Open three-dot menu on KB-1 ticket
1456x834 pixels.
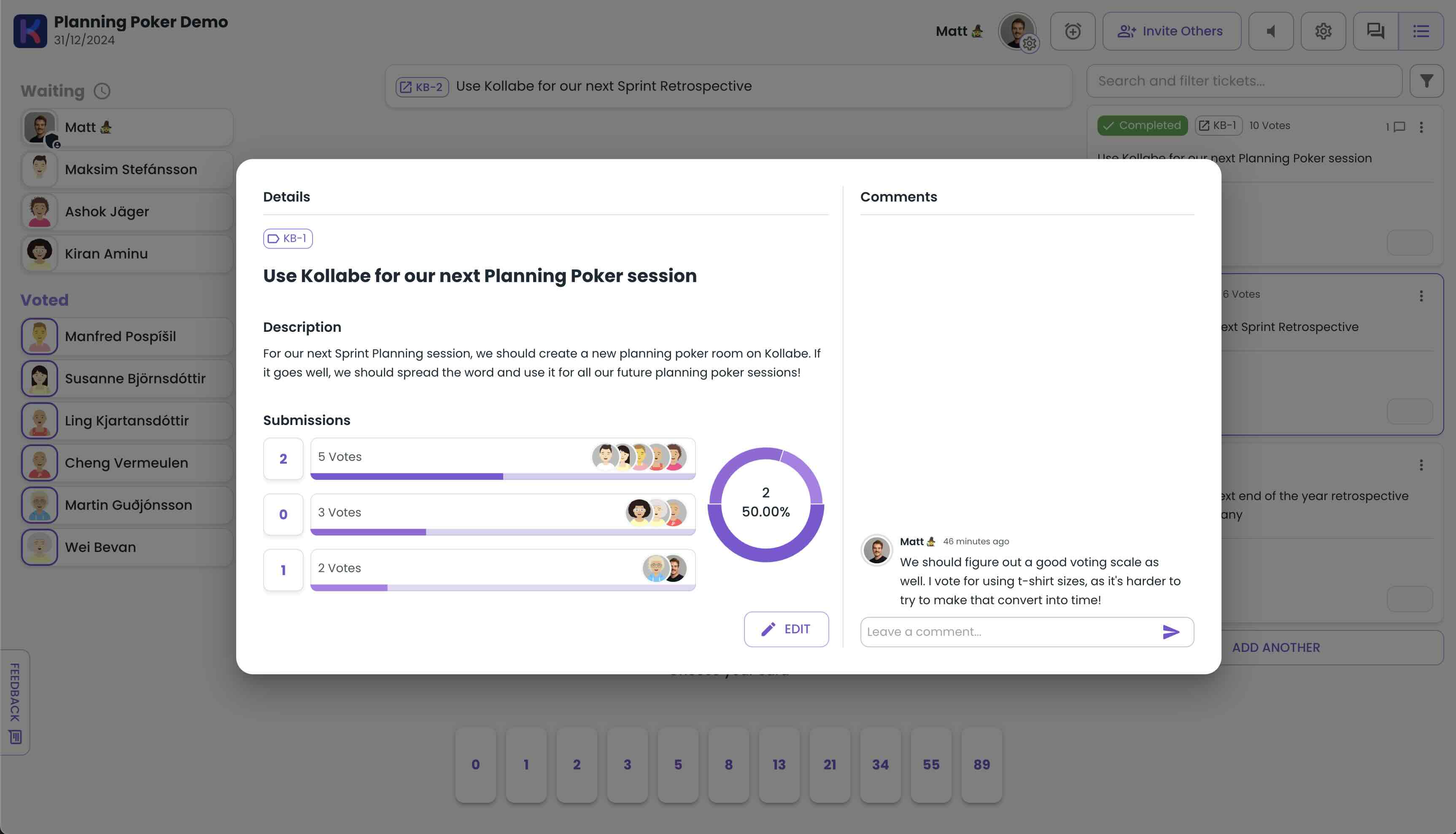pos(1421,127)
